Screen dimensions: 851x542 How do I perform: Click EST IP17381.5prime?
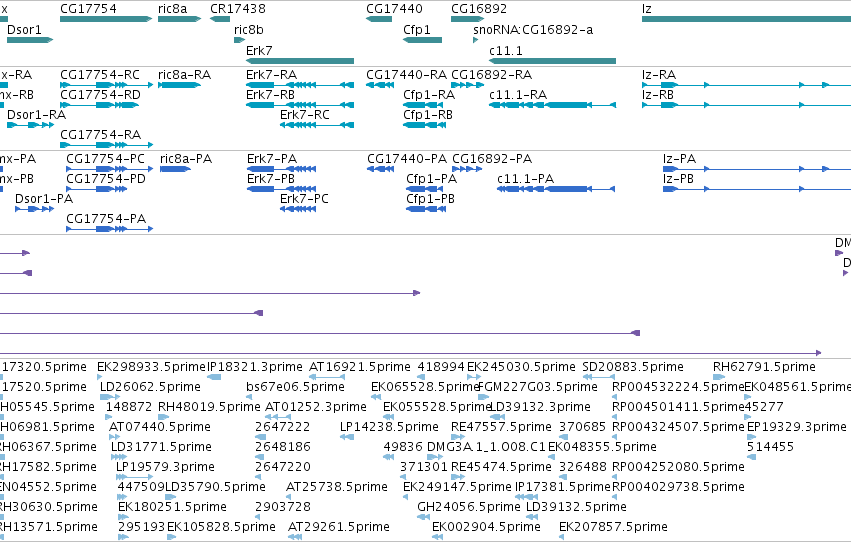(527, 497)
